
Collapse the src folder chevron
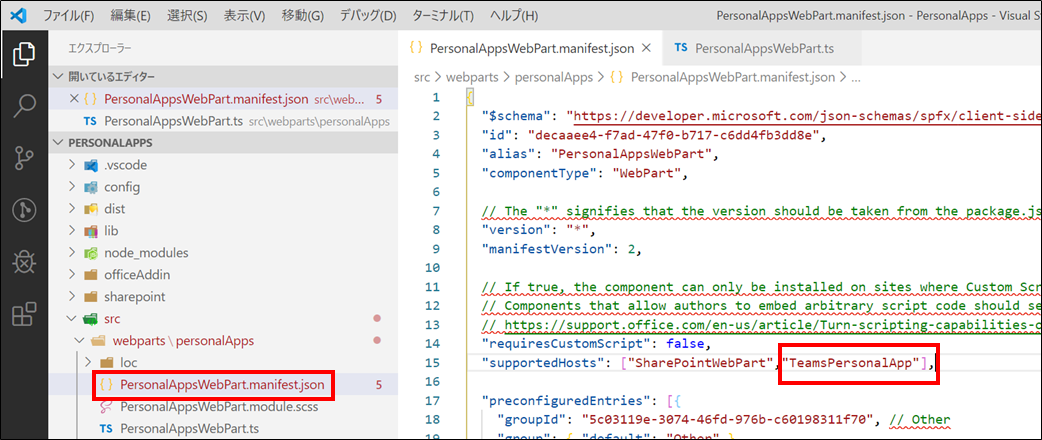click(x=73, y=318)
